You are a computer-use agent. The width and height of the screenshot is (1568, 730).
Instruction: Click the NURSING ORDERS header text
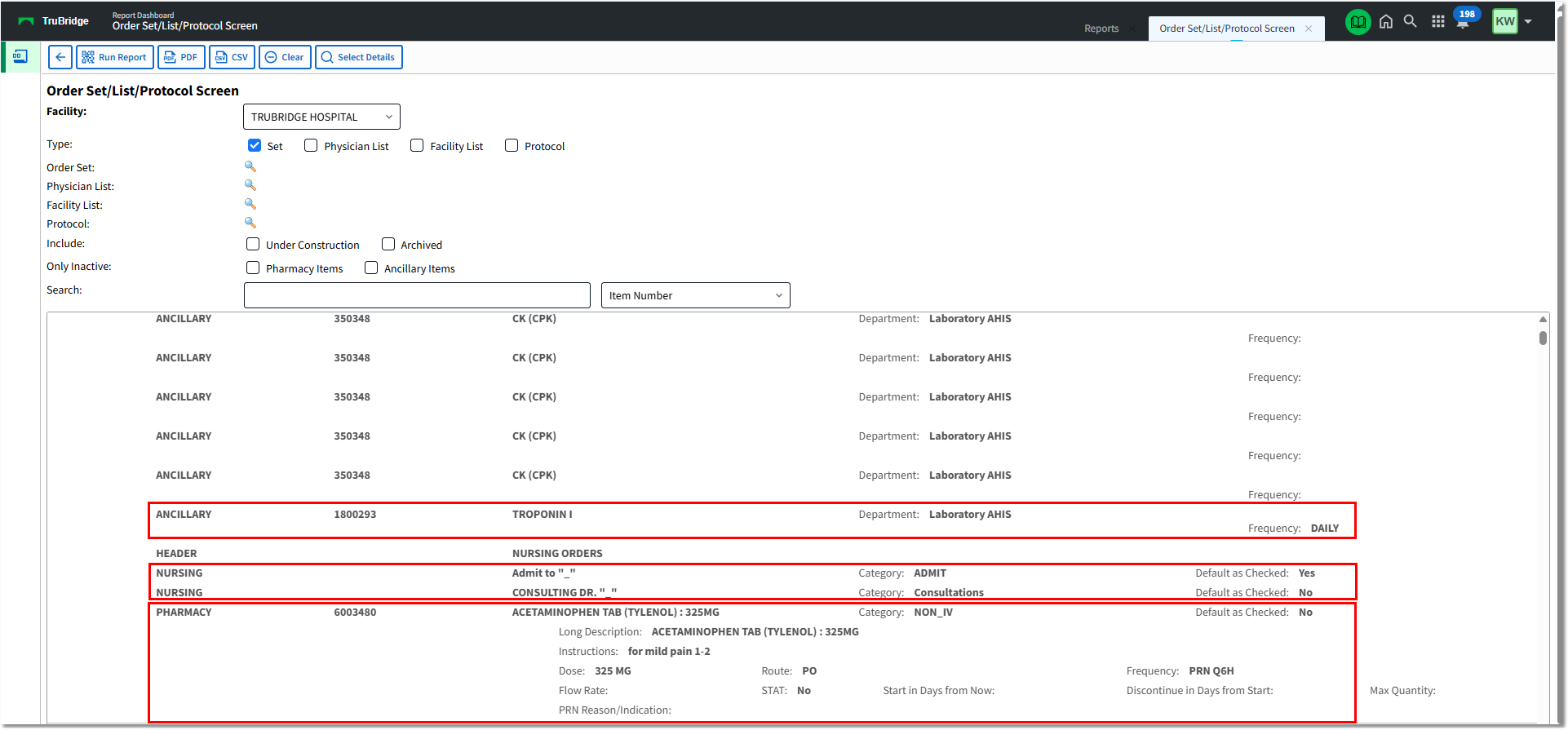[557, 554]
